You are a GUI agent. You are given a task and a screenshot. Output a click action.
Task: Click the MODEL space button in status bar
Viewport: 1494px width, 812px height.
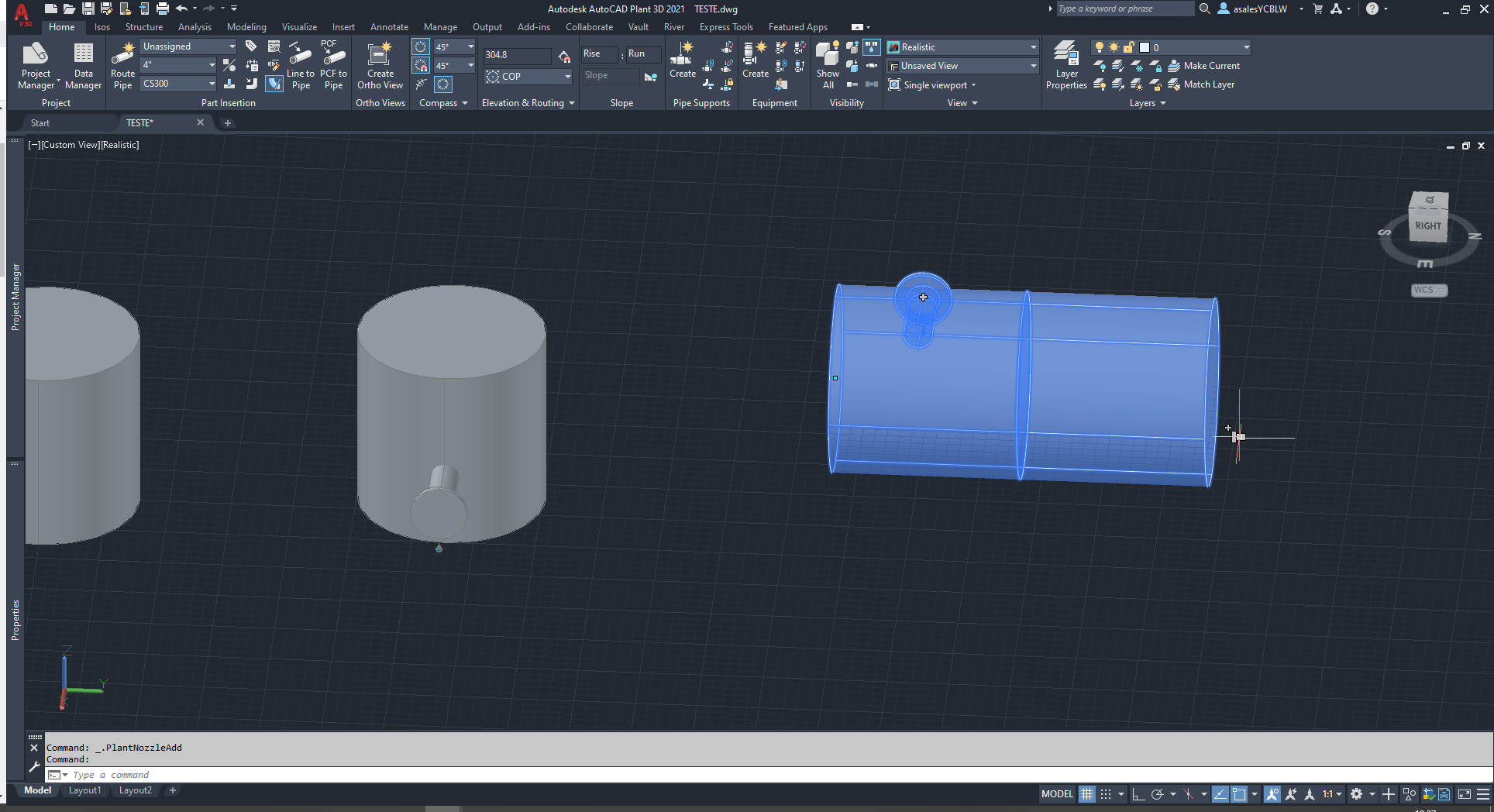click(x=1057, y=794)
